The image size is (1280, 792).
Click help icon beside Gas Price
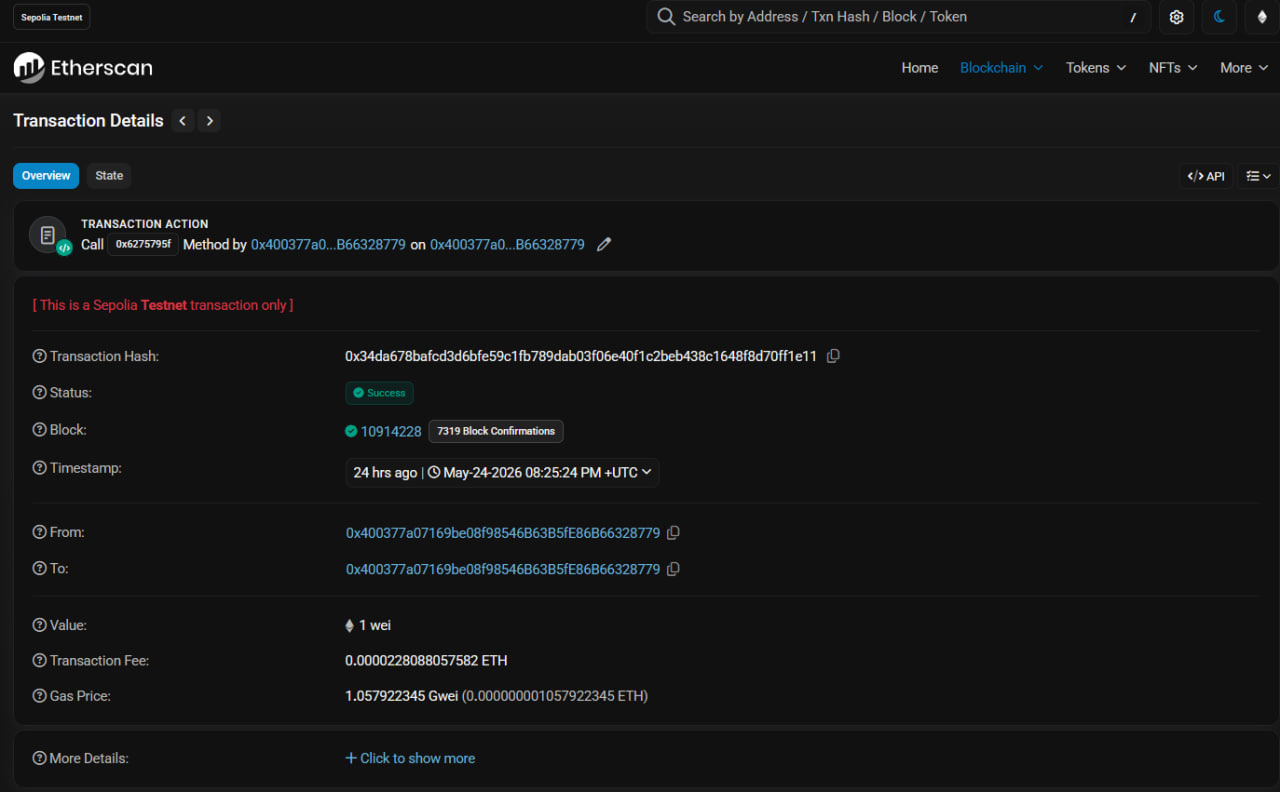coord(40,696)
